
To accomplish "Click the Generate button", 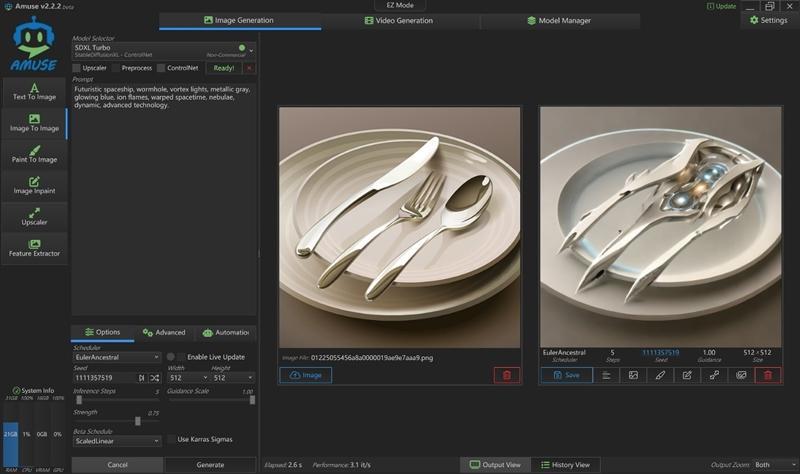I will pos(210,465).
